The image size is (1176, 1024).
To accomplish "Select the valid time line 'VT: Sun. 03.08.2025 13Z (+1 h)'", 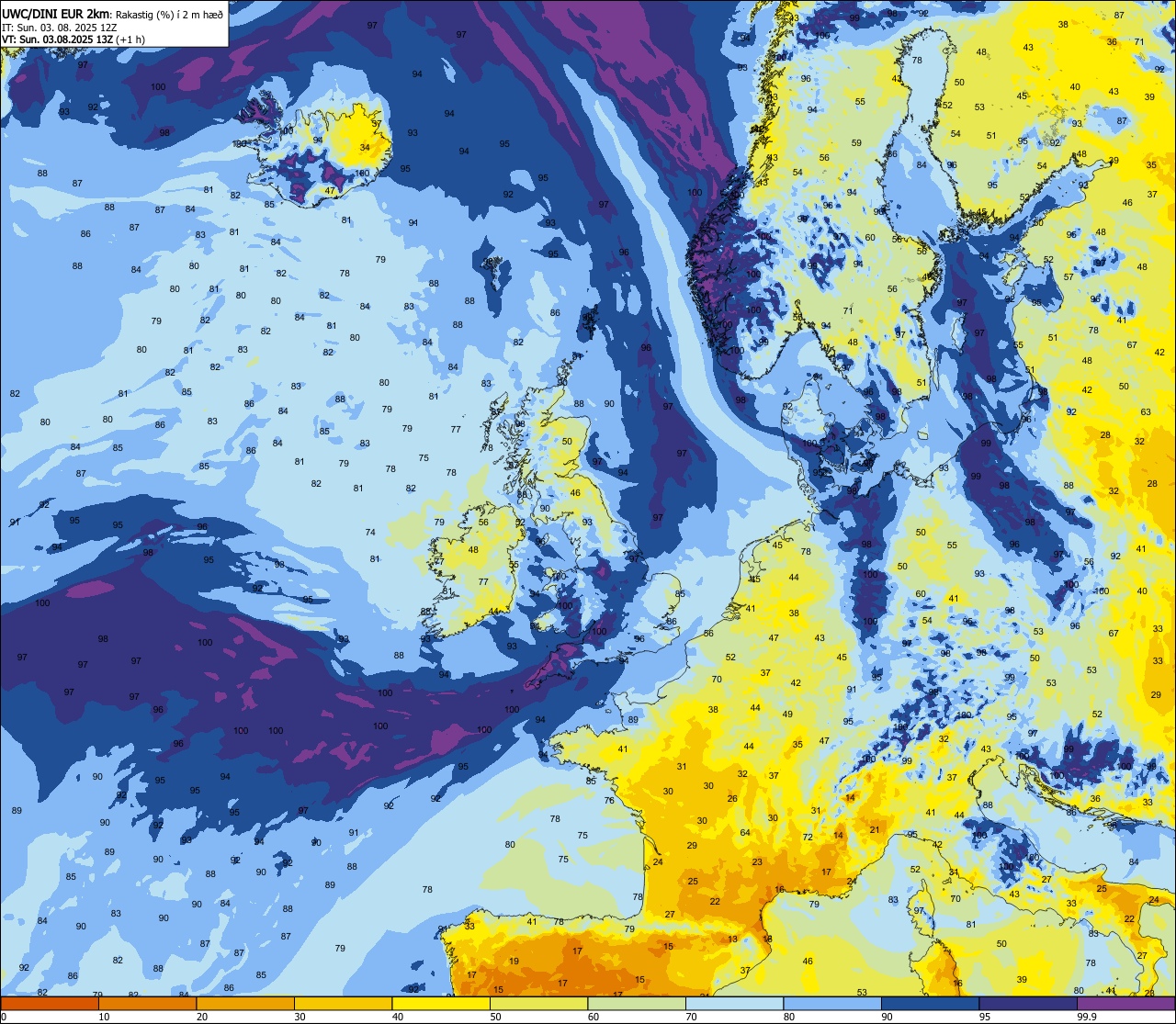I will [73, 39].
